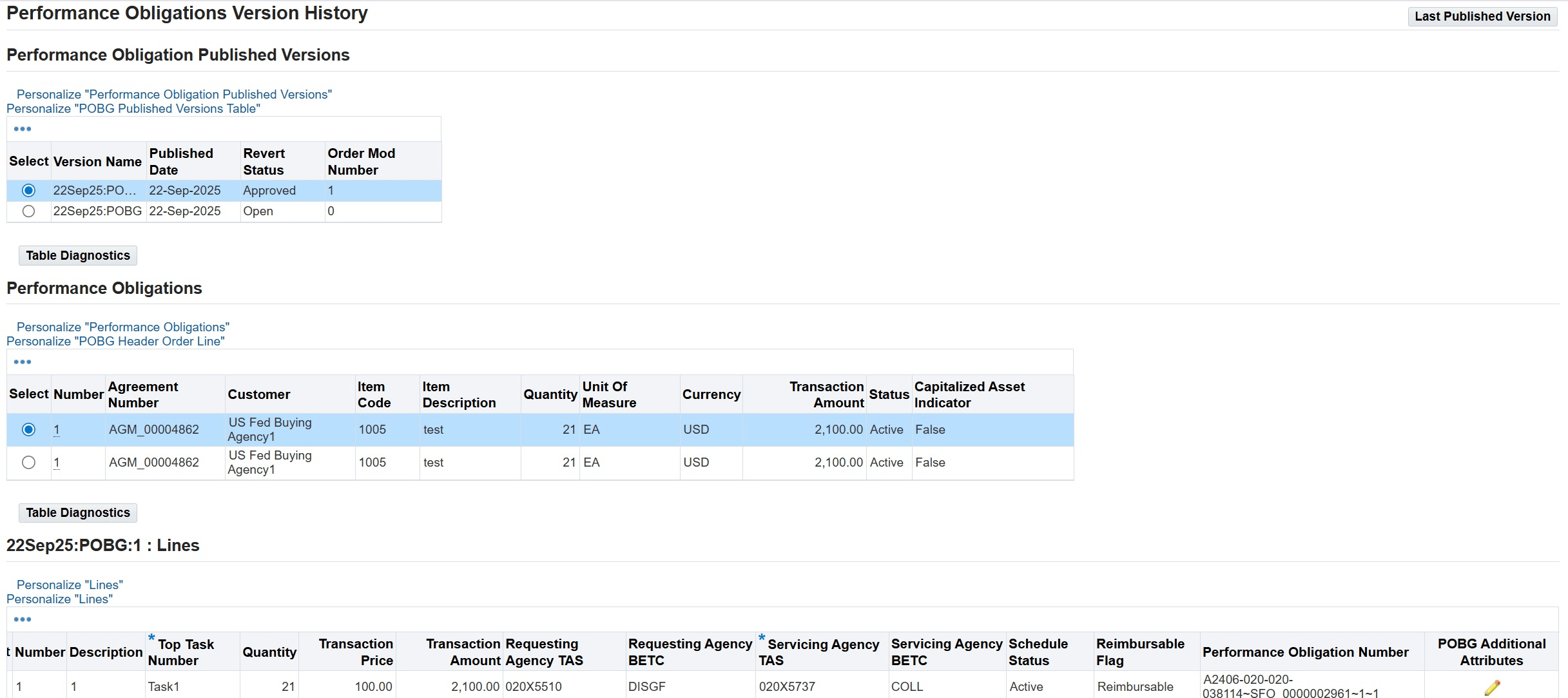This screenshot has width=1568, height=698.
Task: Open Personalize "POBG Header Order Line" link
Action: [x=115, y=342]
